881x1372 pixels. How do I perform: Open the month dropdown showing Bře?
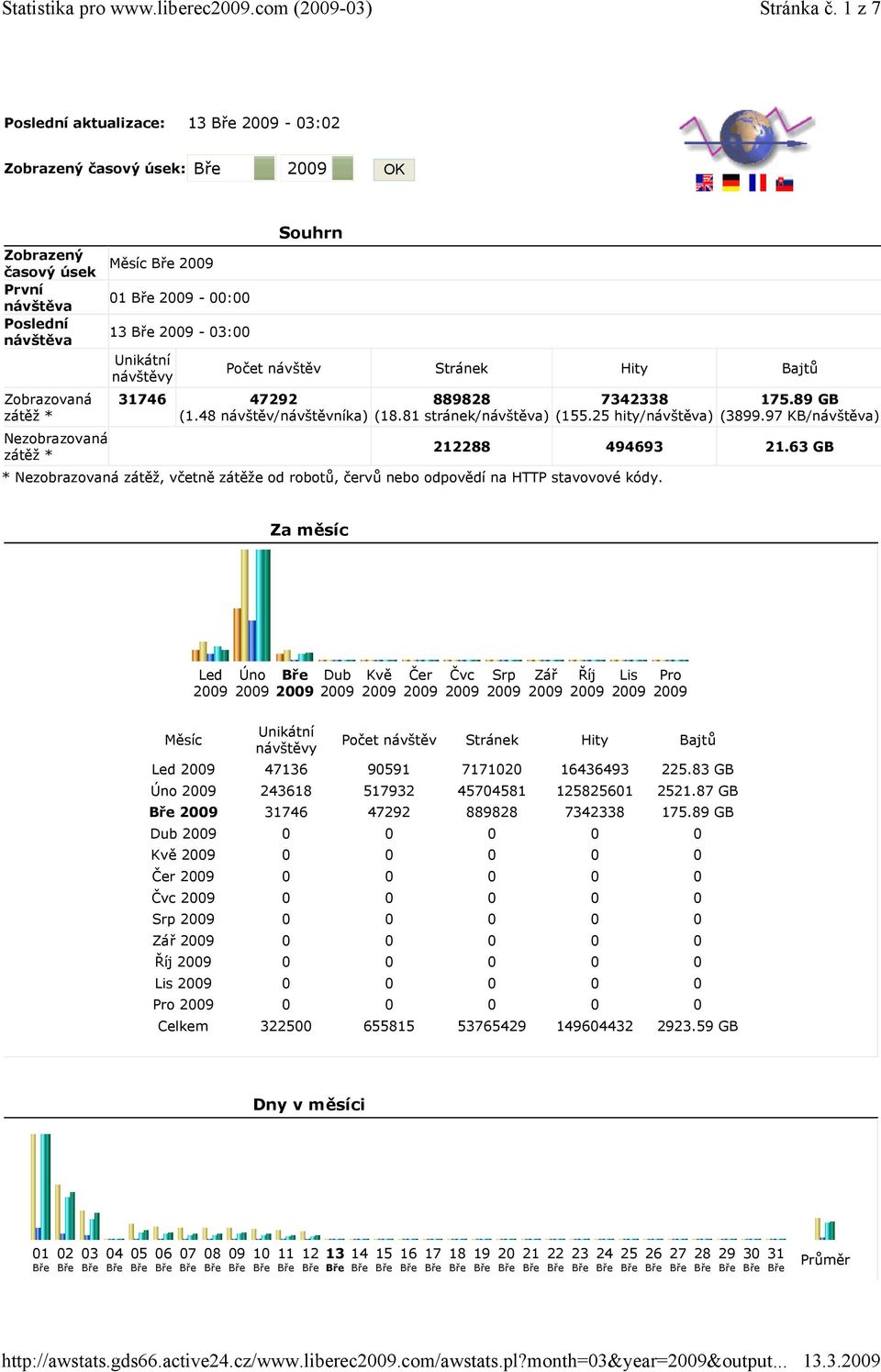(x=233, y=169)
